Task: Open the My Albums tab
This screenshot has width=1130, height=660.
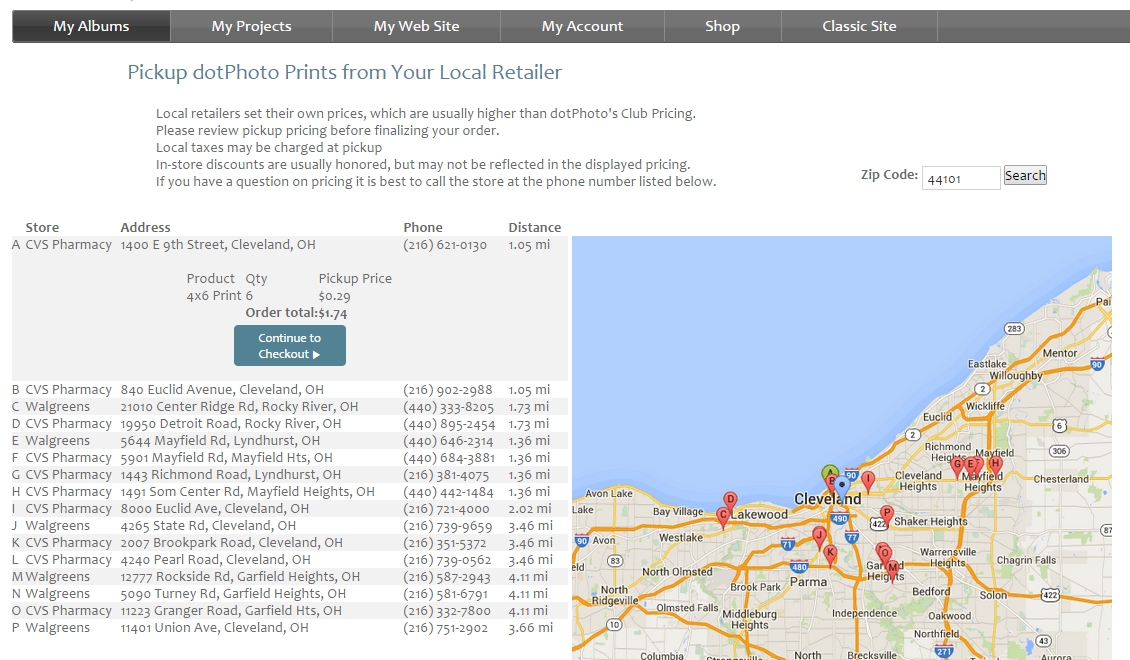Action: pyautogui.click(x=91, y=26)
